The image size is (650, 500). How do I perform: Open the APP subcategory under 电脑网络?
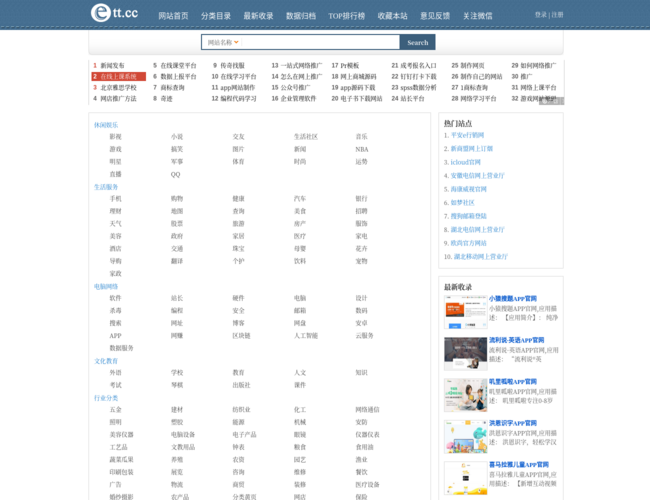point(115,335)
